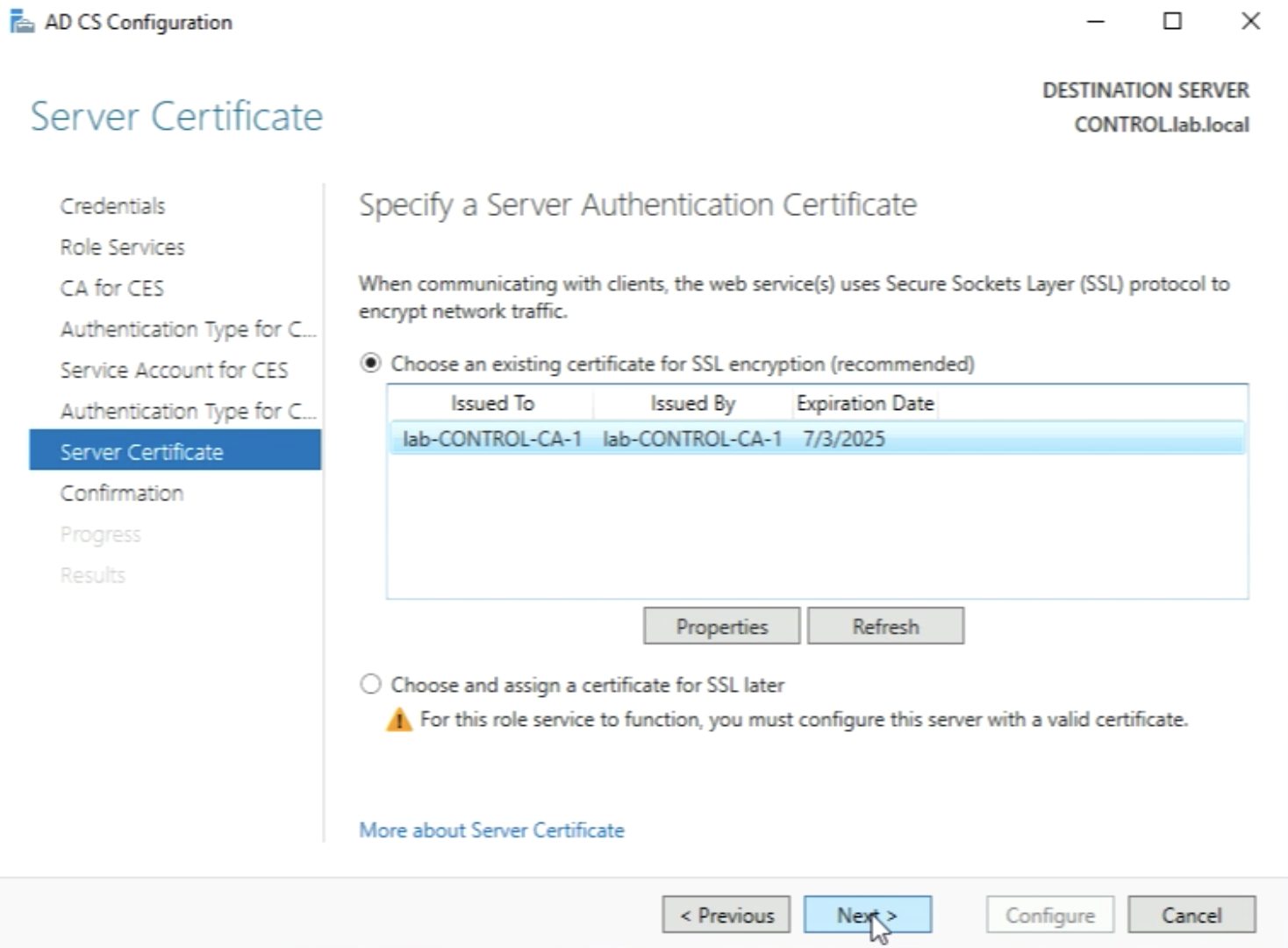Select Service Account for CES step
The width and height of the screenshot is (1288, 948).
174,370
